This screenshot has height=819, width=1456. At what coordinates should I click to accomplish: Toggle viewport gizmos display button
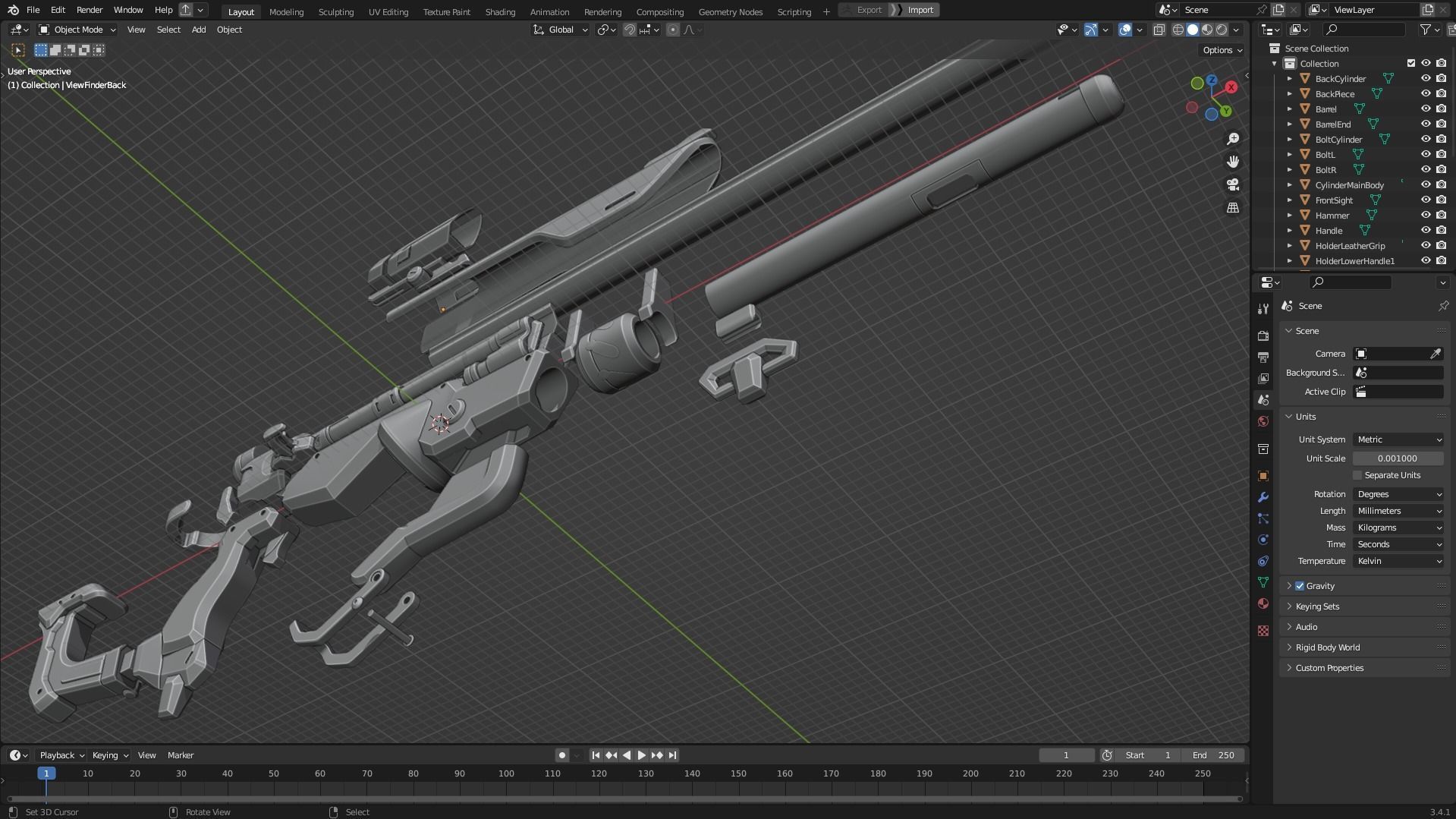1090,30
